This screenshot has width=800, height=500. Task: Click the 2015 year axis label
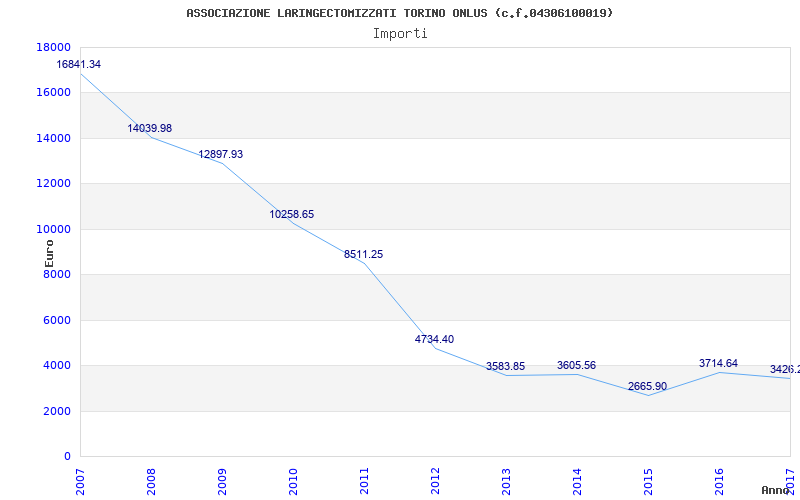(x=647, y=482)
